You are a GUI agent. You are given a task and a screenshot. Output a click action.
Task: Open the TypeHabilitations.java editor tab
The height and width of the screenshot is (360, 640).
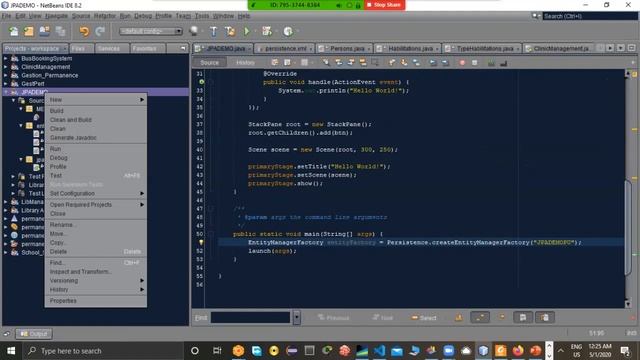coord(482,49)
